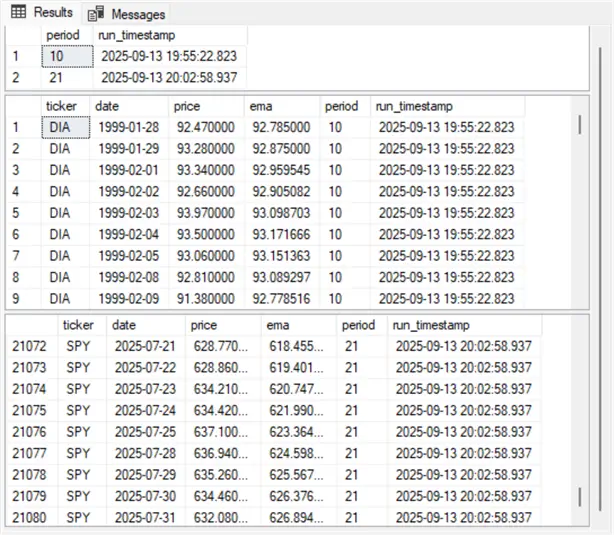Select period cell in DIA row 6
This screenshot has width=614, height=535.
tap(345, 235)
